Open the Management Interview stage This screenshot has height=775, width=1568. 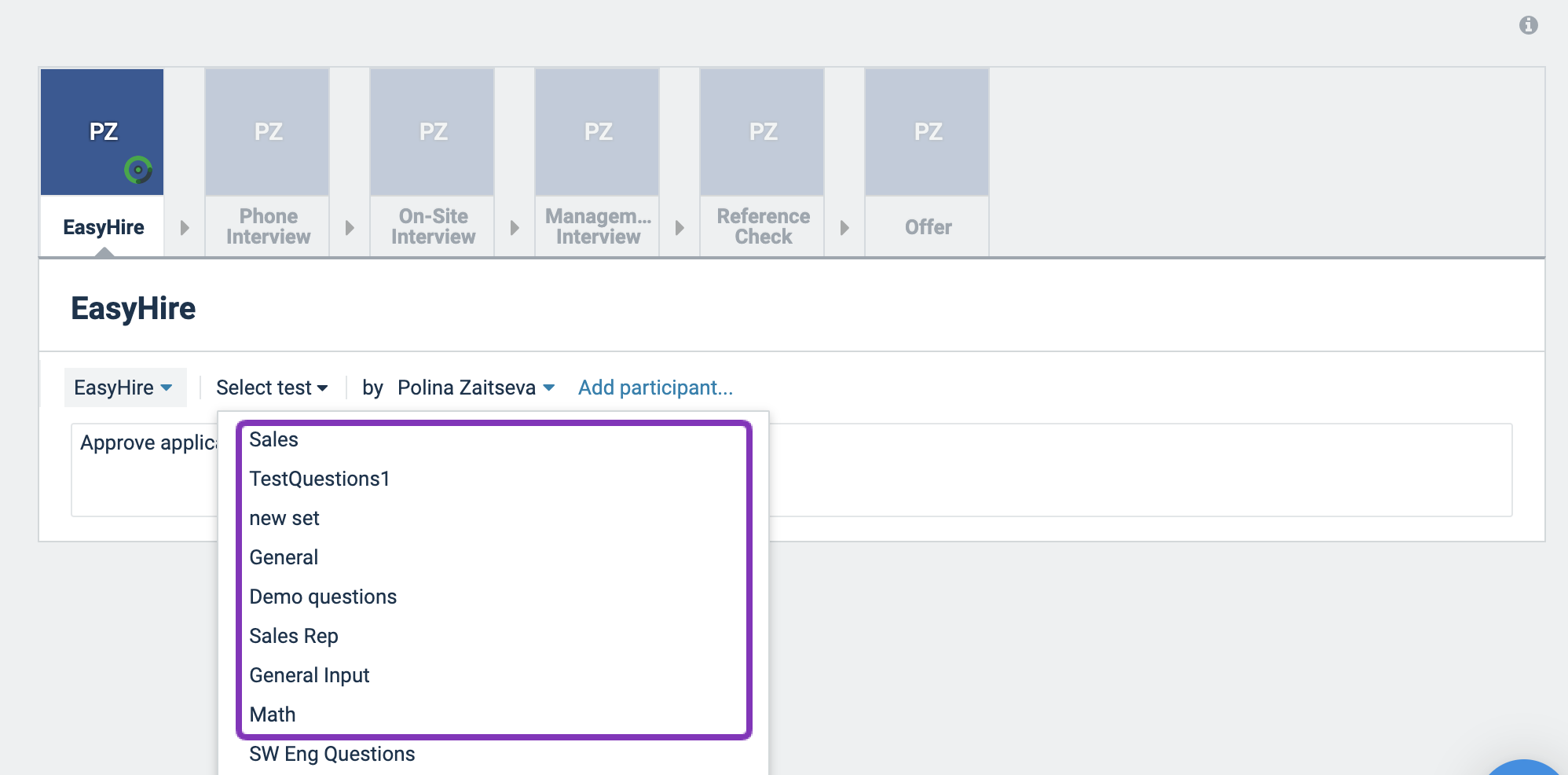[598, 226]
